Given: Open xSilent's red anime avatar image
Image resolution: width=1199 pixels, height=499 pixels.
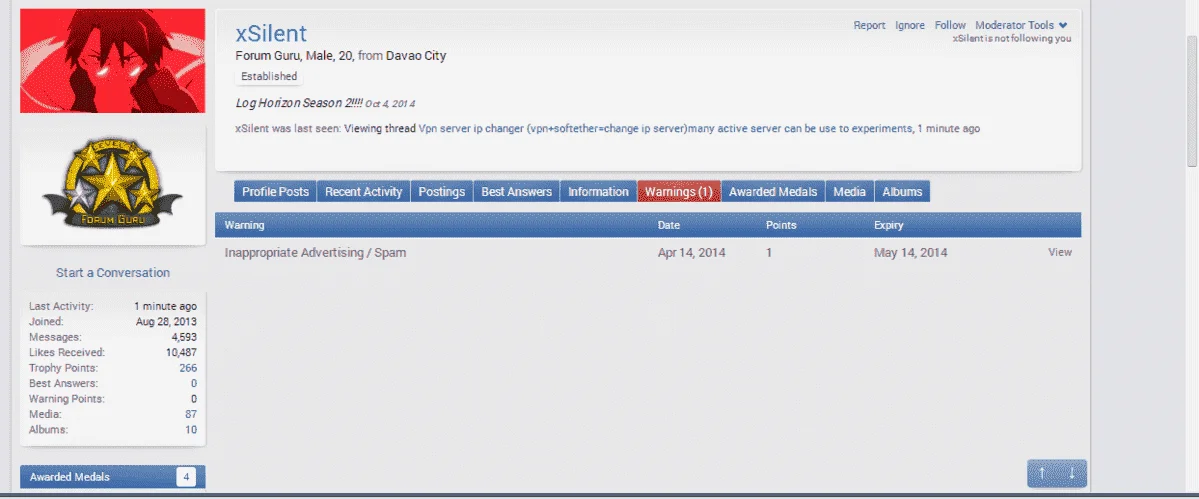Looking at the screenshot, I should pyautogui.click(x=112, y=60).
